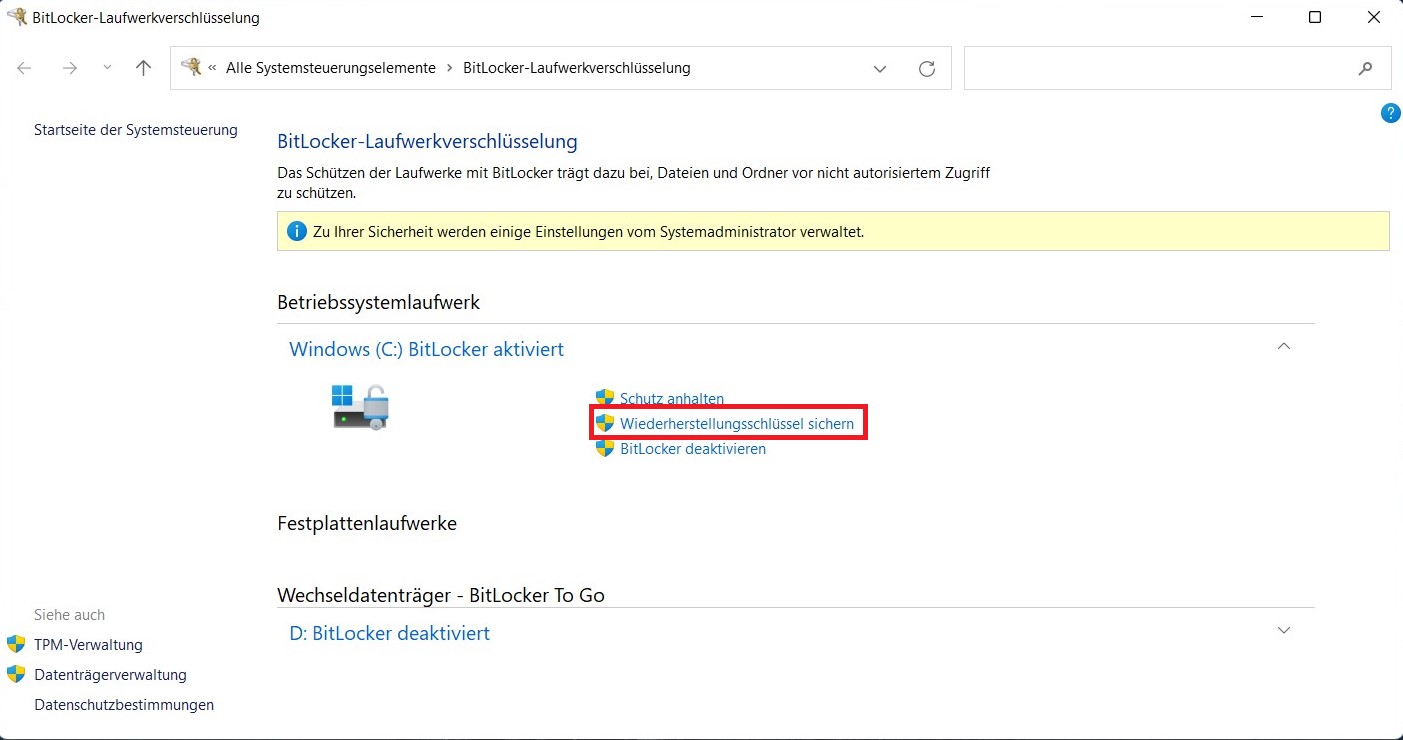Click the Datenträgerverwaltung icon in sidebar
This screenshot has height=740, width=1403.
16,674
